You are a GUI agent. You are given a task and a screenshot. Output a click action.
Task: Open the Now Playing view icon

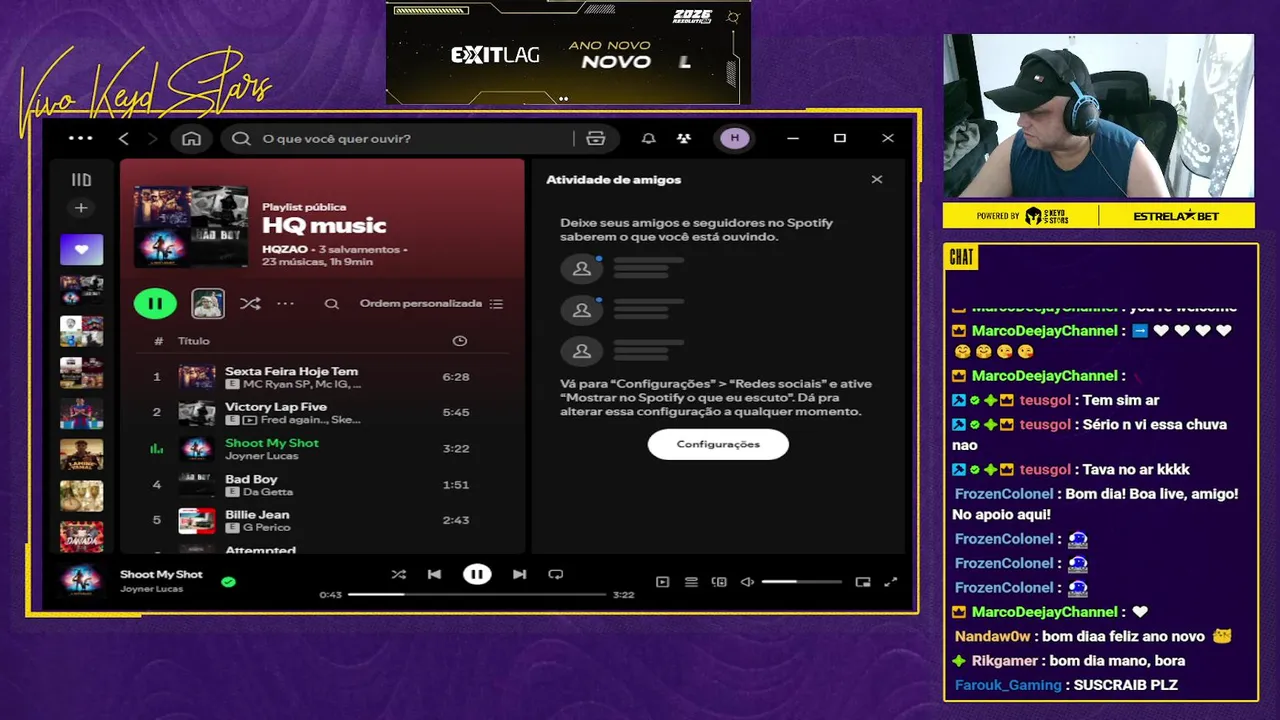(662, 582)
